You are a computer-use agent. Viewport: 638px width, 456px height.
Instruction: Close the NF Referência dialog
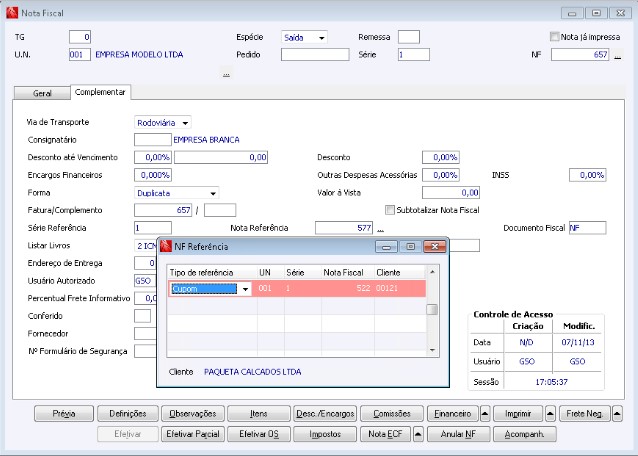(434, 245)
